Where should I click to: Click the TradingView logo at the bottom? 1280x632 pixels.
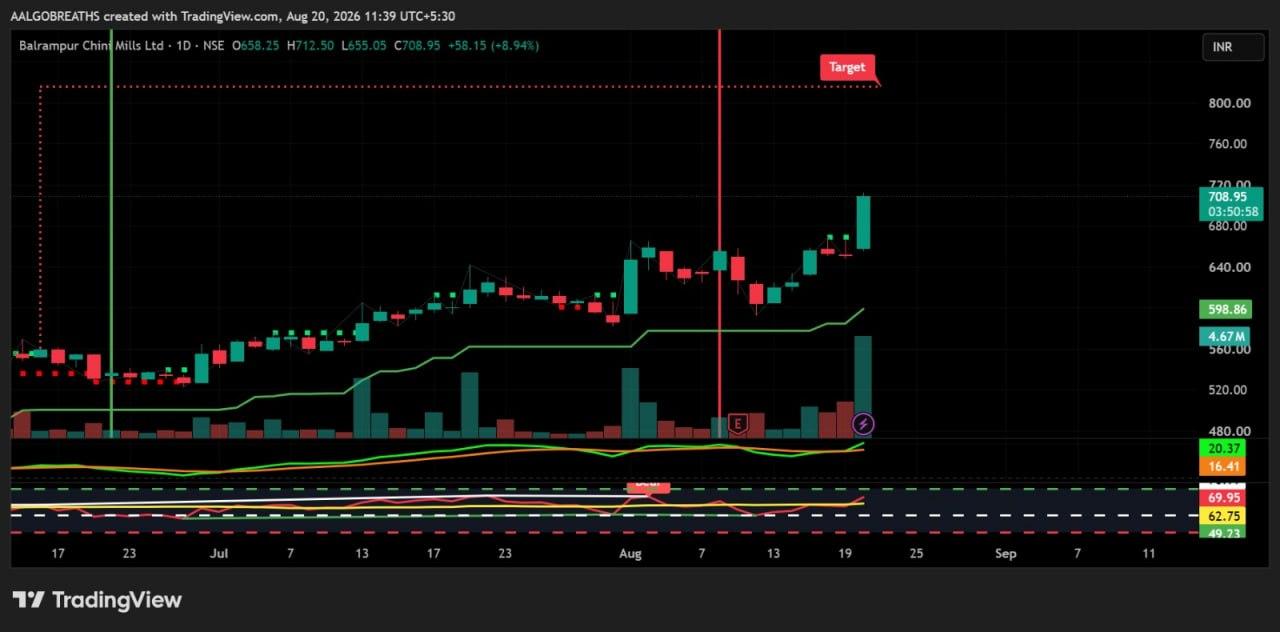click(97, 600)
